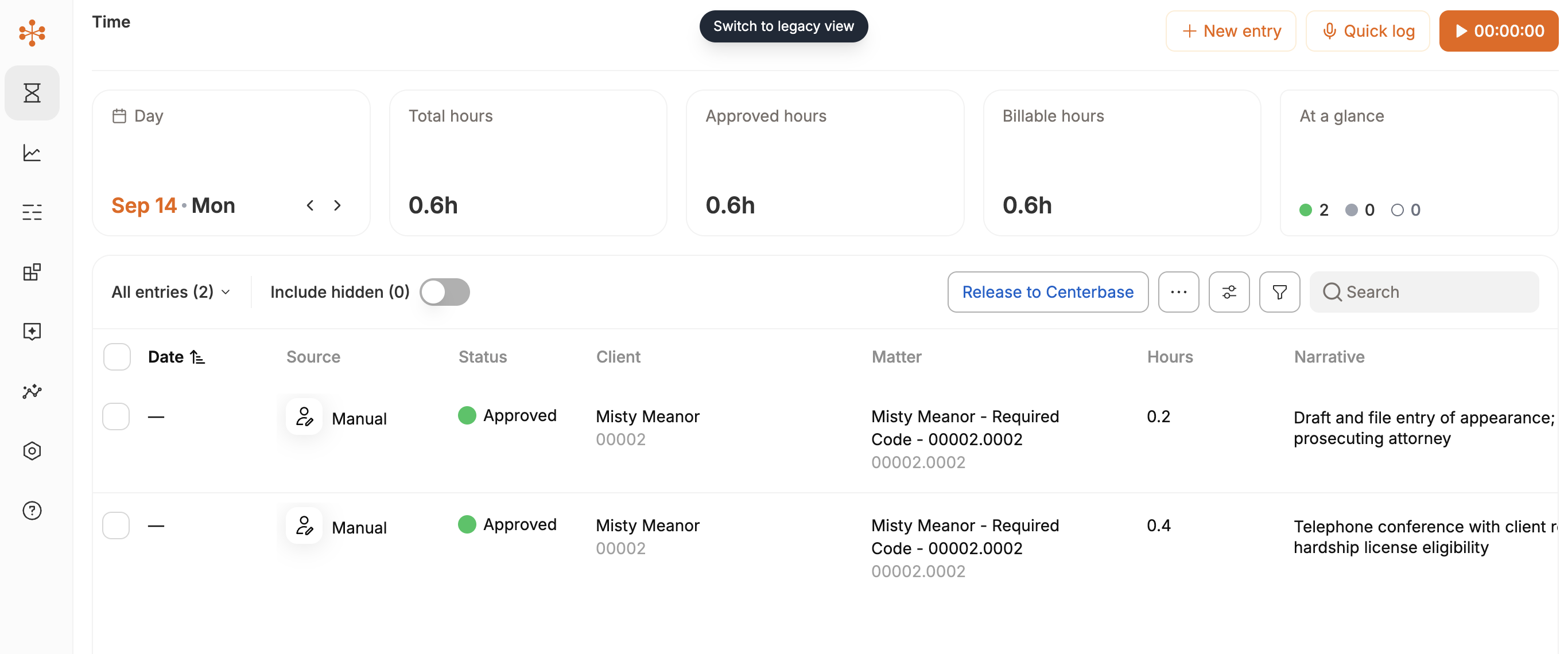Open the more options ellipsis button
This screenshot has width=1568, height=654.
1178,292
